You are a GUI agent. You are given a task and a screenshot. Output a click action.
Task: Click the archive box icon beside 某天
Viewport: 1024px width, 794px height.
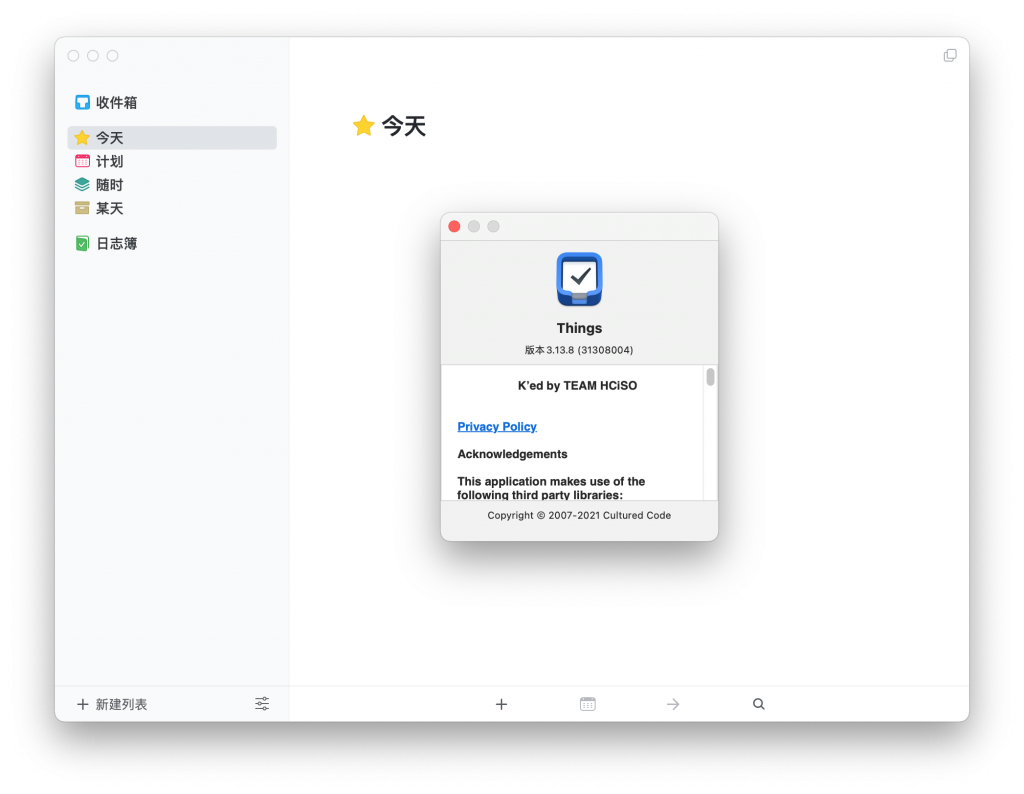(82, 208)
